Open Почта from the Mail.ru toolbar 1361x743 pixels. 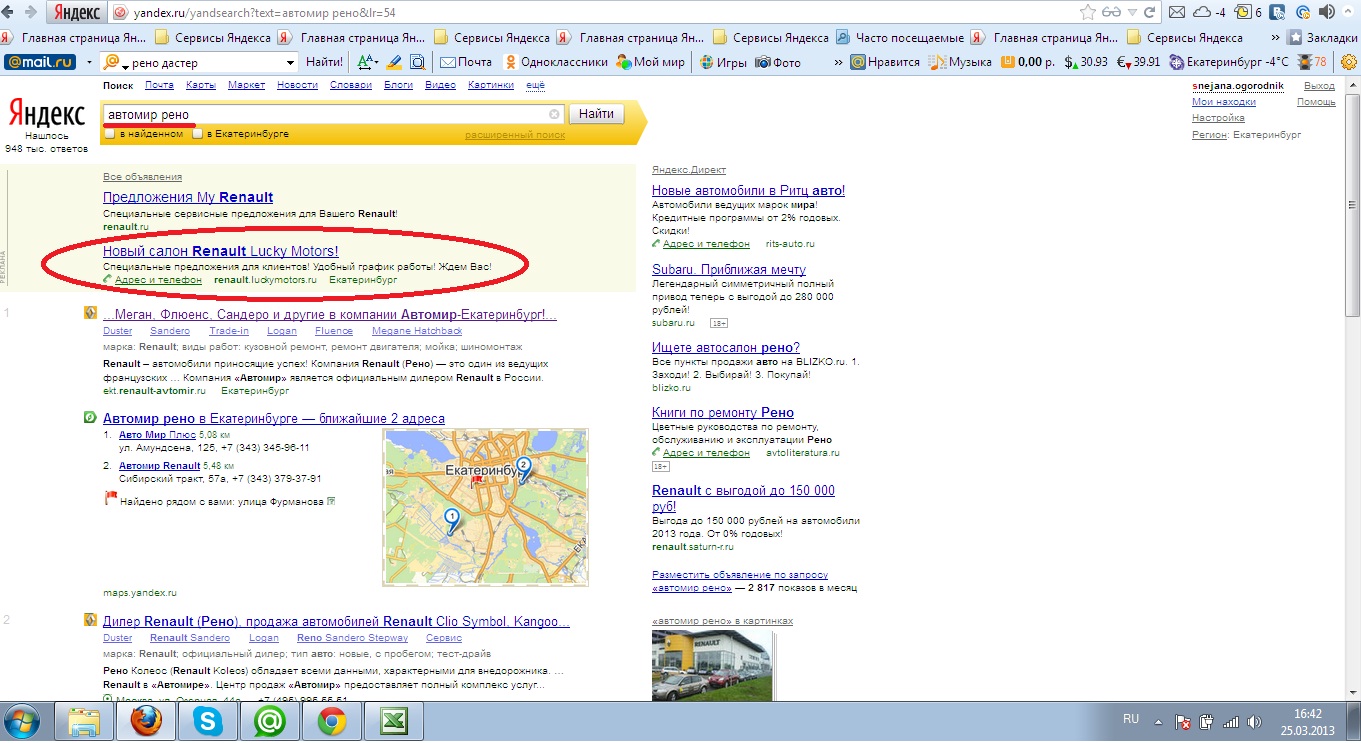coord(465,62)
